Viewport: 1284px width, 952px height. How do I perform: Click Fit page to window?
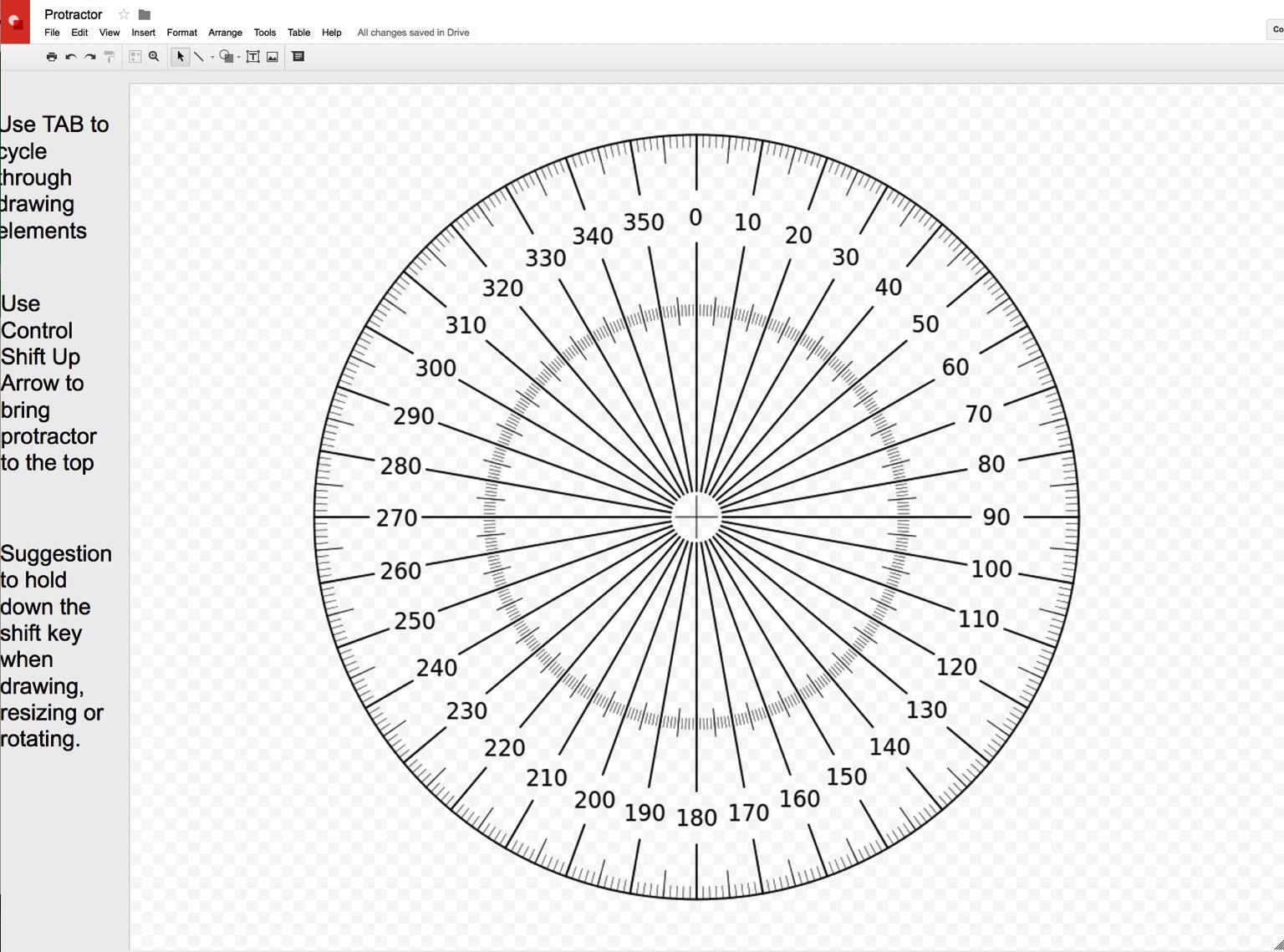coord(135,57)
